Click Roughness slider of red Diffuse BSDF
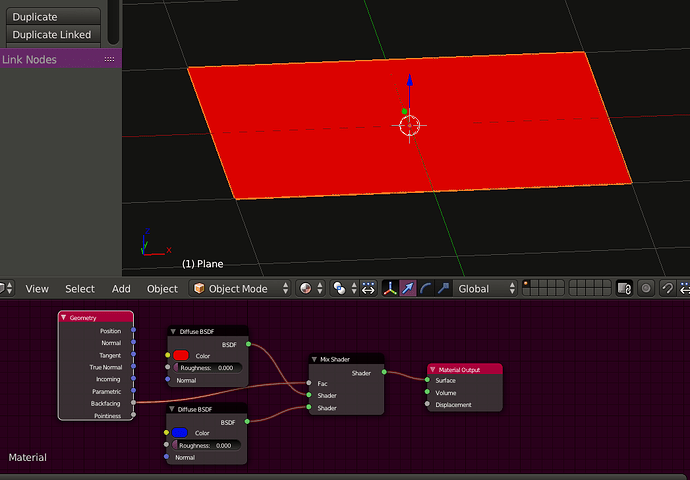Viewport: 690px width, 480px height. click(208, 368)
